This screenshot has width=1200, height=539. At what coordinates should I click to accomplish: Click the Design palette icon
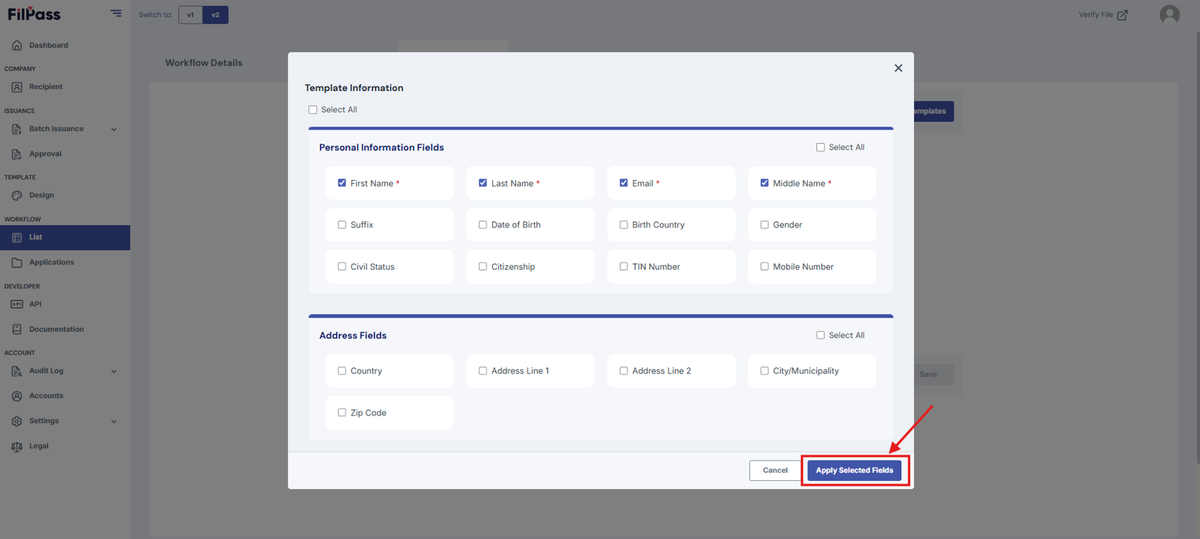(17, 196)
